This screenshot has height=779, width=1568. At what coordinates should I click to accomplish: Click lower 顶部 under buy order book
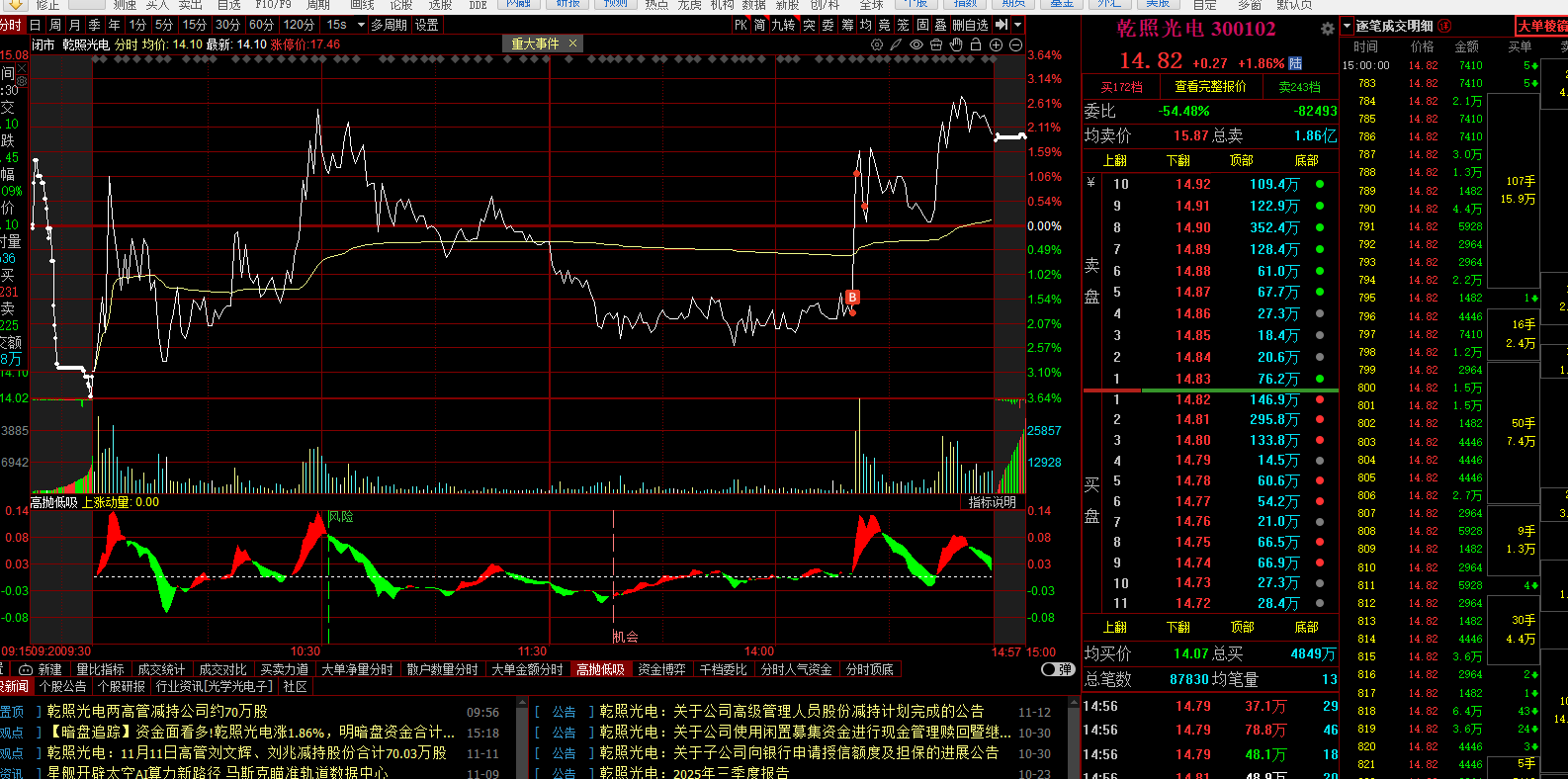[1242, 627]
